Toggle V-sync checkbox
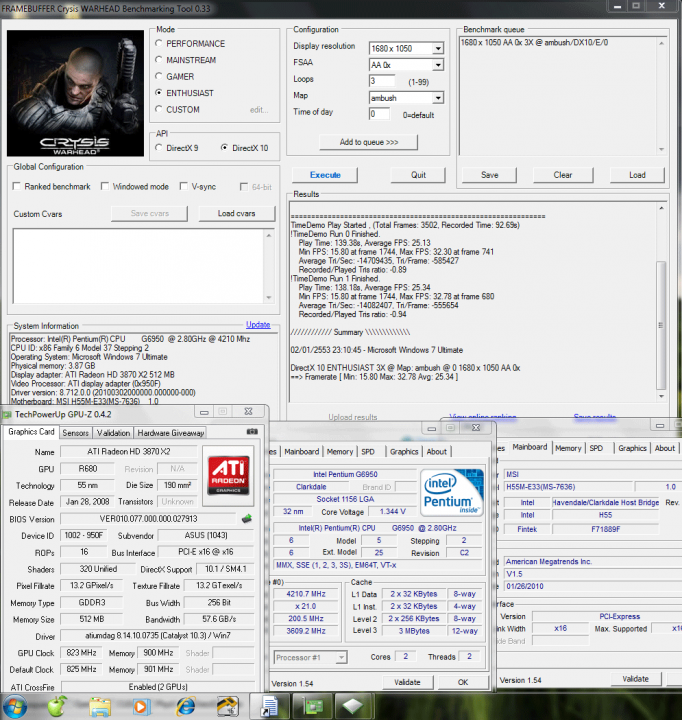682x720 pixels. [184, 186]
